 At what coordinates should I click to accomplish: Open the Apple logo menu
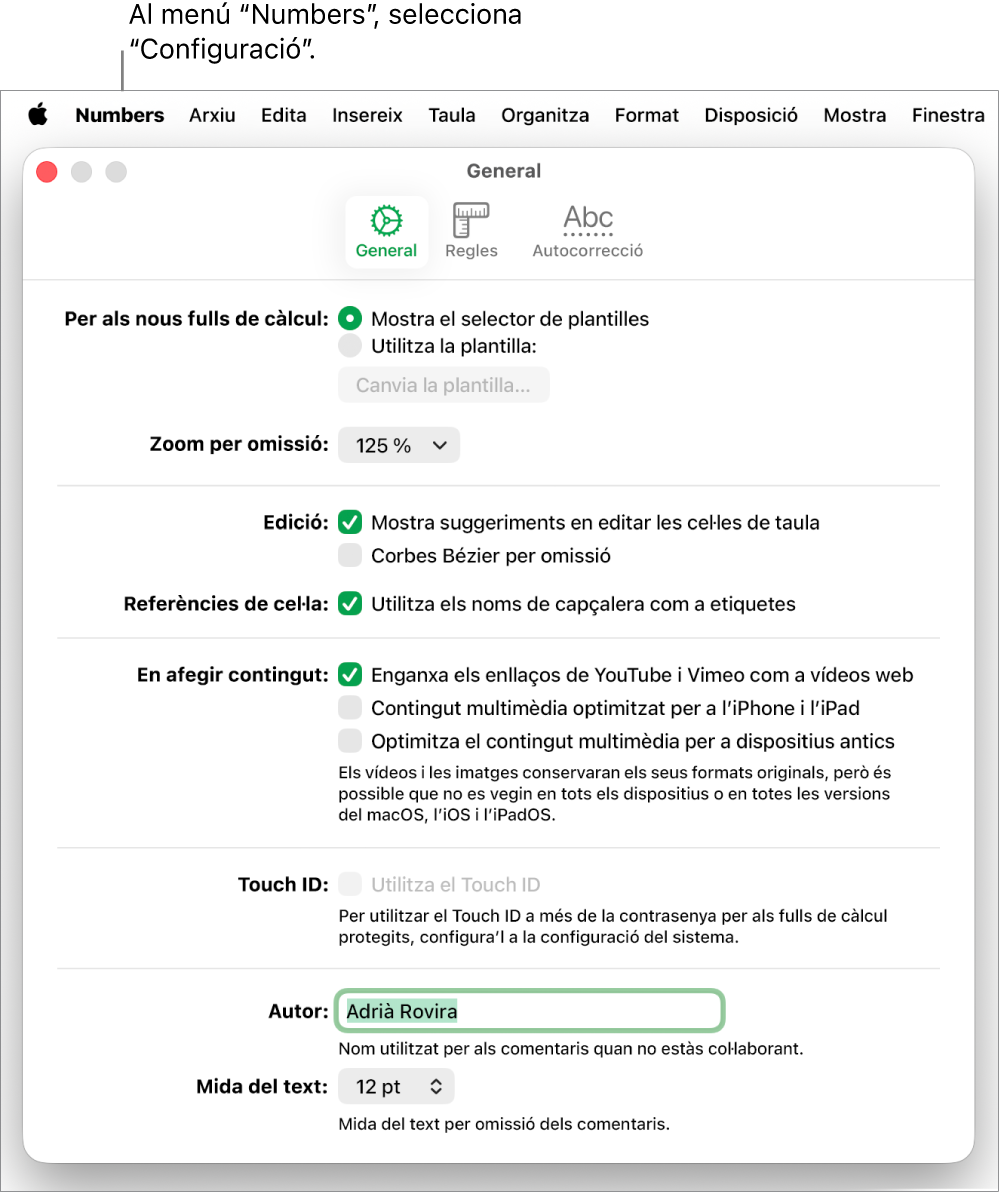coord(38,115)
